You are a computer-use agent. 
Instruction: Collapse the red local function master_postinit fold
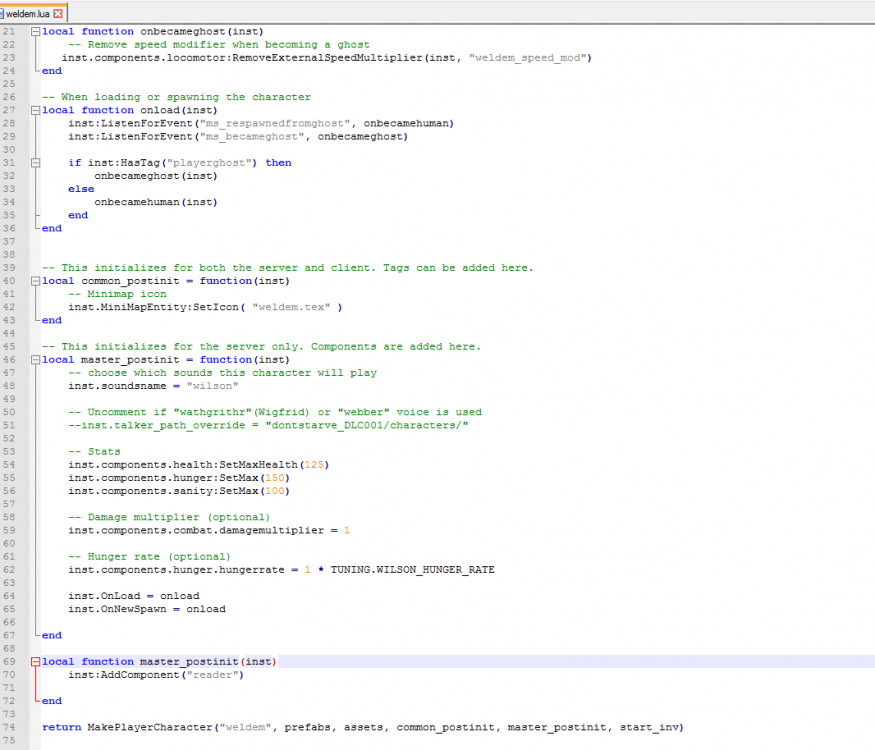[x=35, y=662]
